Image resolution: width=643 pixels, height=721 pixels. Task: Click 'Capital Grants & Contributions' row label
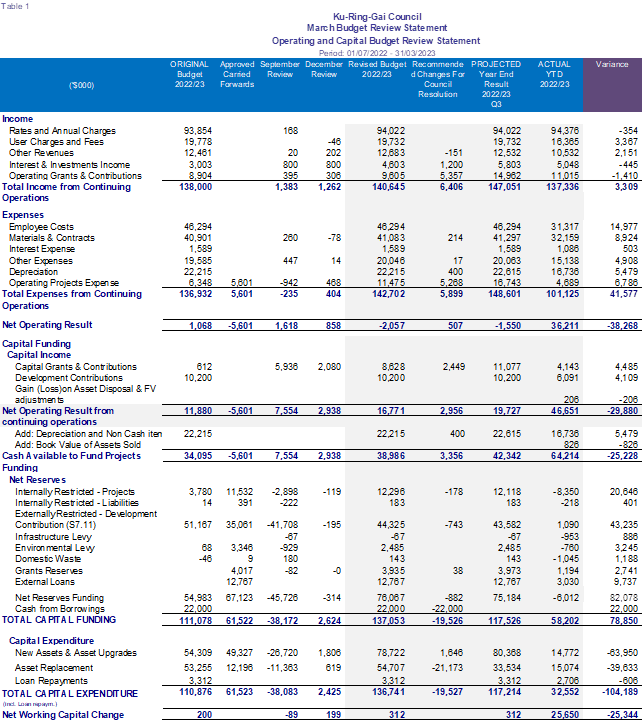tap(76, 366)
